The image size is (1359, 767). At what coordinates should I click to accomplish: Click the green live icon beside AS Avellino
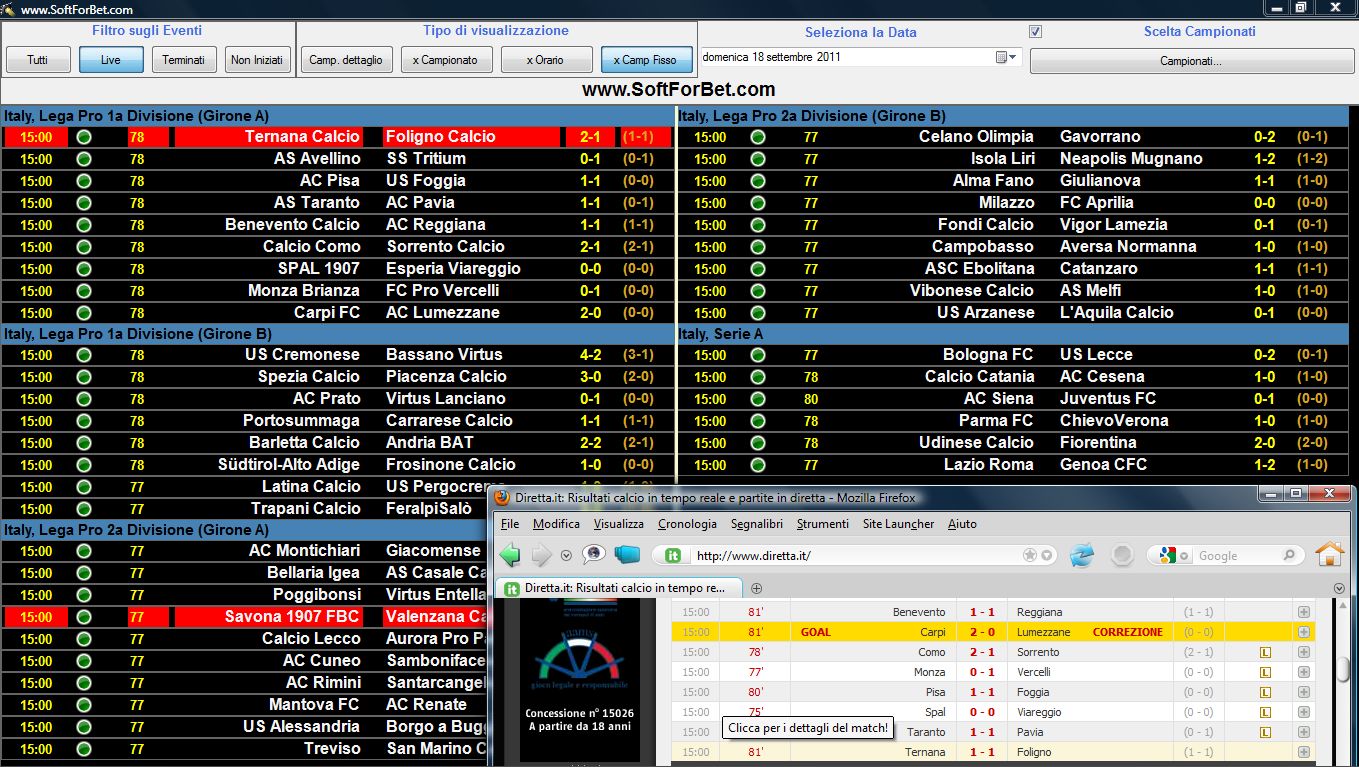84,159
